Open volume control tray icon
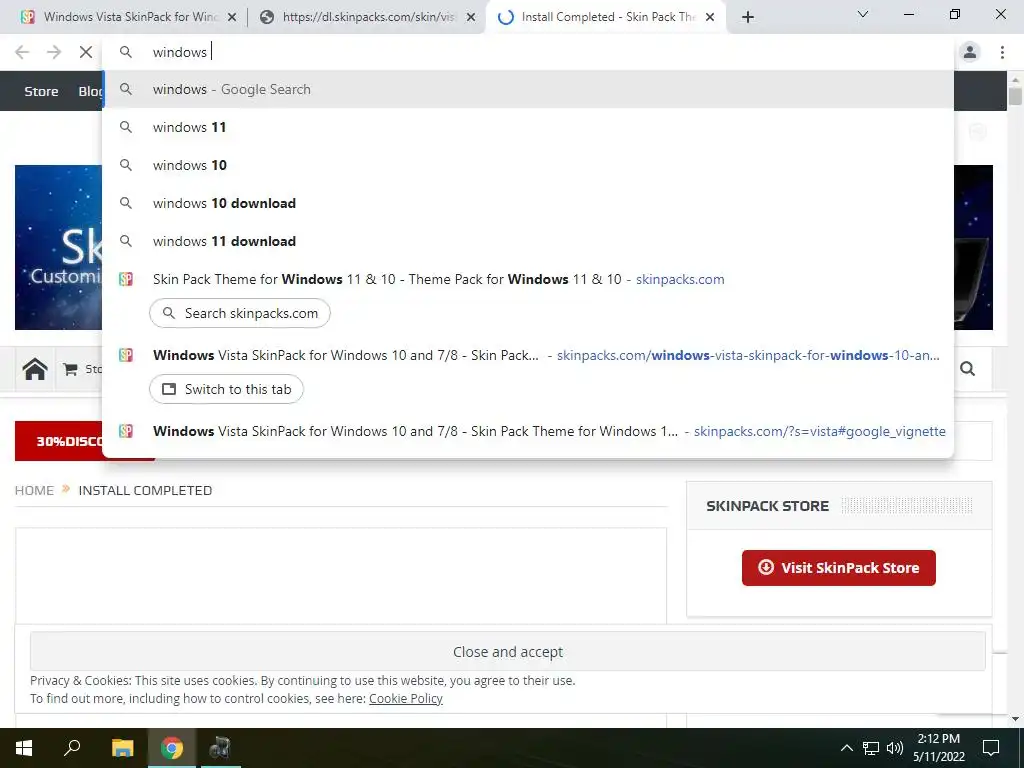 895,748
